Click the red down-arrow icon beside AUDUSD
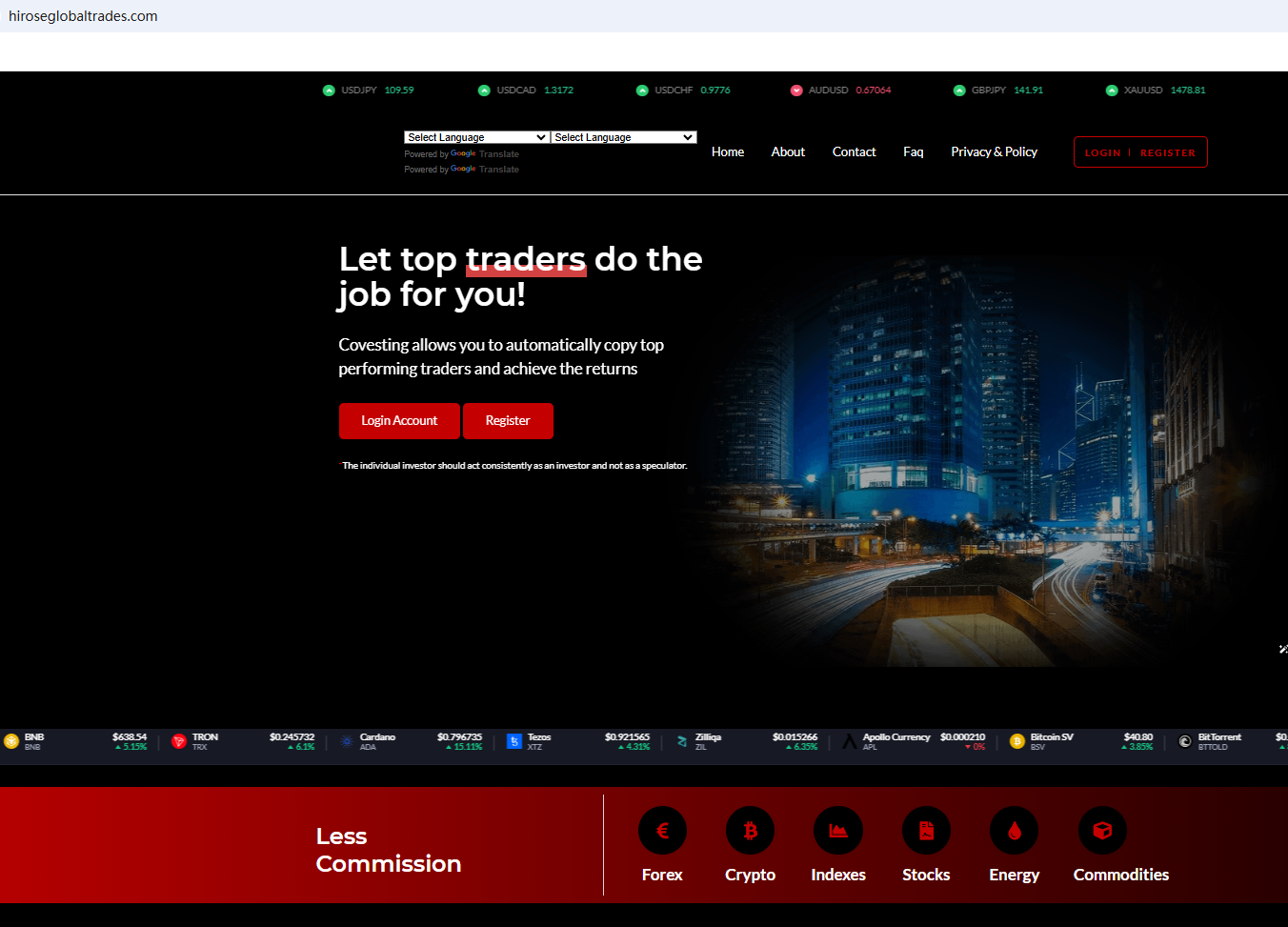The image size is (1288, 927). point(796,91)
